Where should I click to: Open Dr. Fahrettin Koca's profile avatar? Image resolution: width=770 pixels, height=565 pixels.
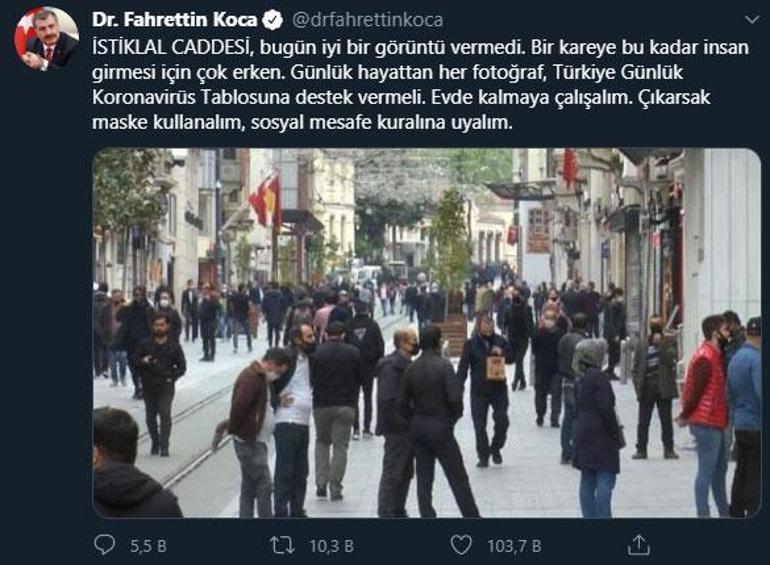[46, 38]
